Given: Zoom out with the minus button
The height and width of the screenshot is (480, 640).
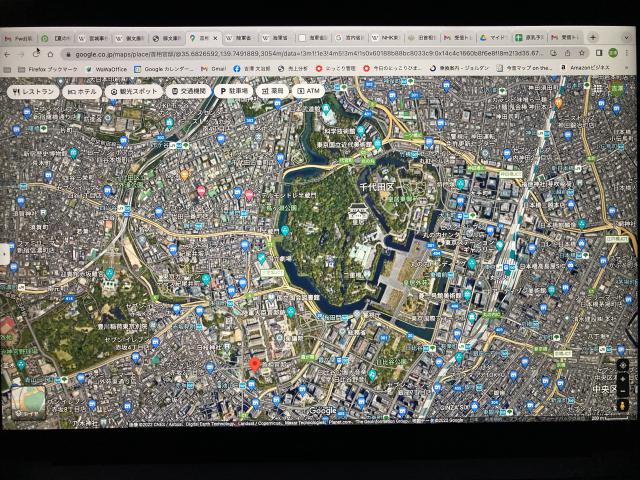Looking at the screenshot, I should click(x=622, y=391).
